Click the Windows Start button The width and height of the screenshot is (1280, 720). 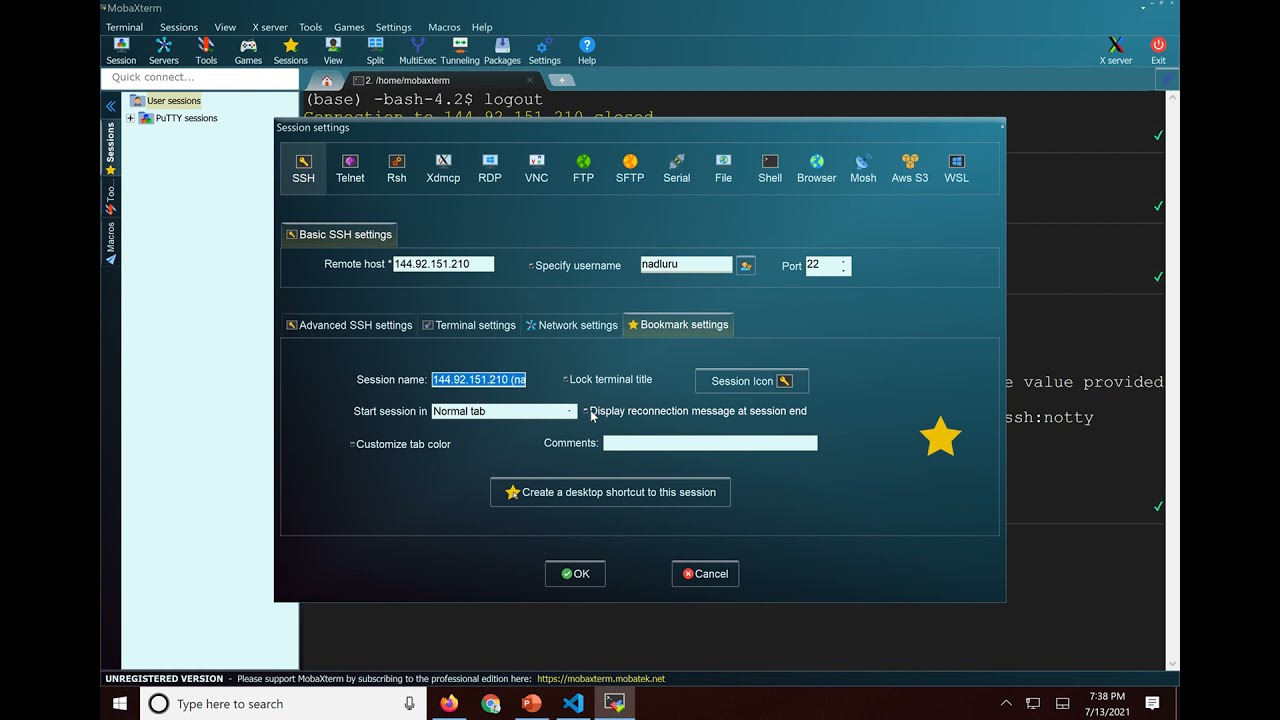(x=120, y=704)
